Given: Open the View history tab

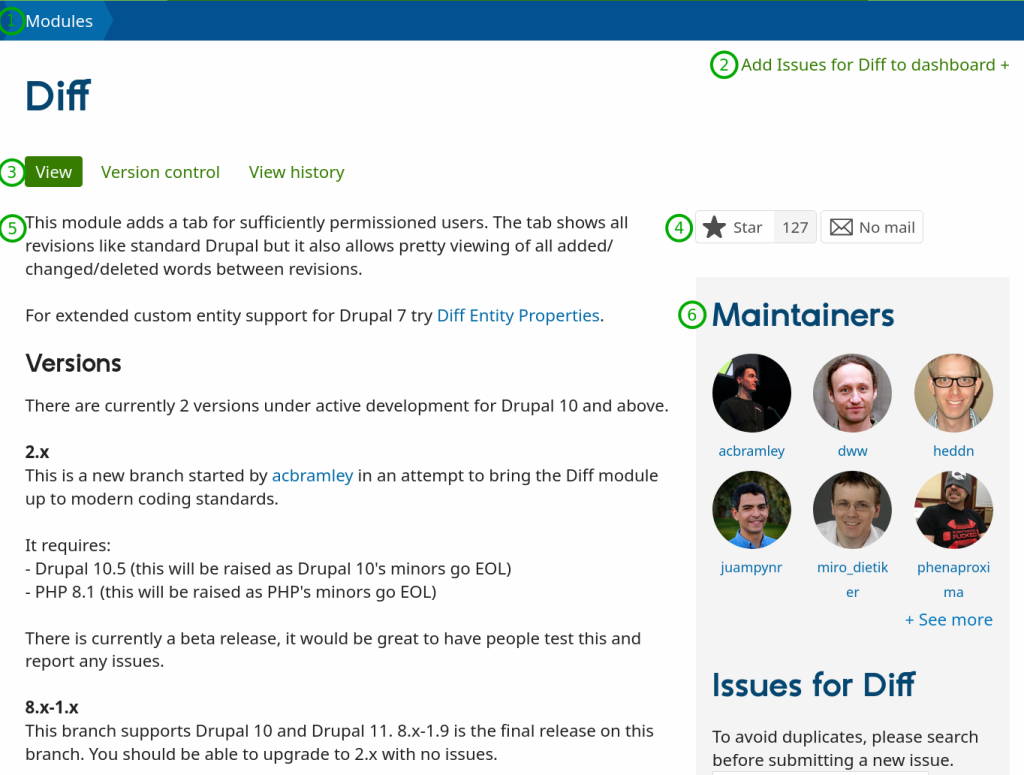Looking at the screenshot, I should (296, 172).
